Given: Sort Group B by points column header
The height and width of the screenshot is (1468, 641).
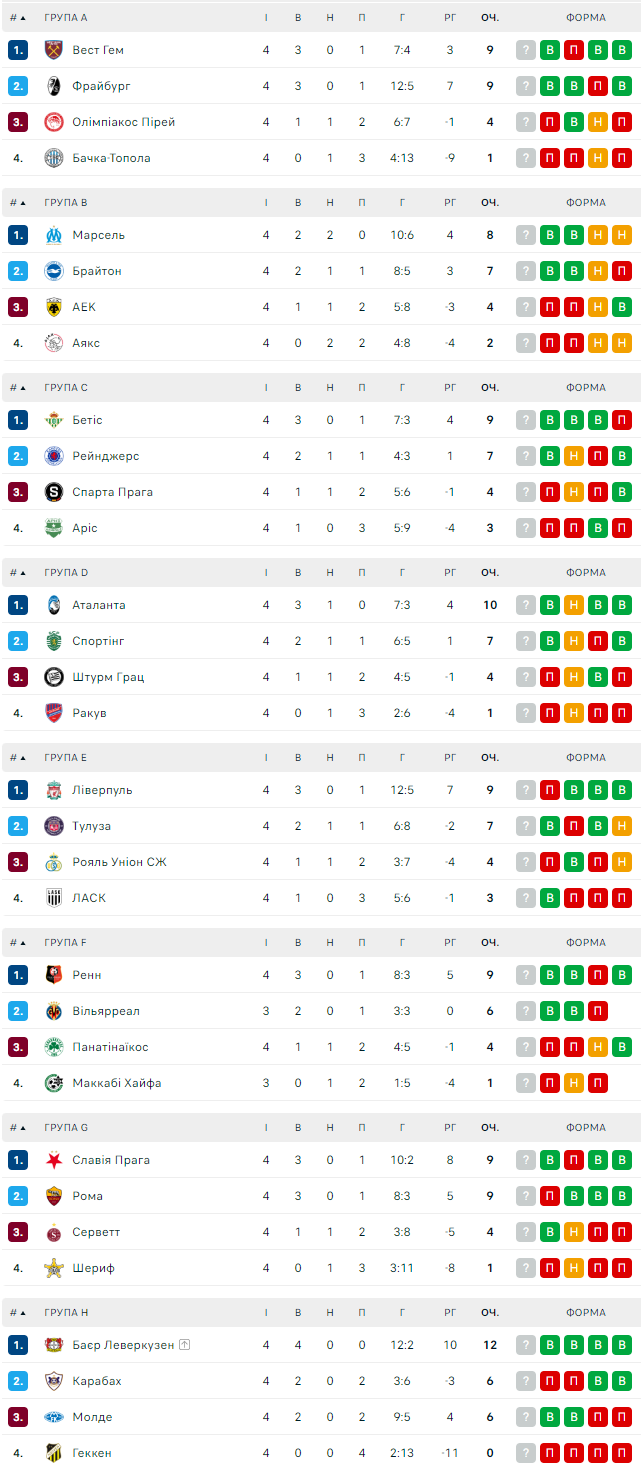Looking at the screenshot, I should click(490, 202).
